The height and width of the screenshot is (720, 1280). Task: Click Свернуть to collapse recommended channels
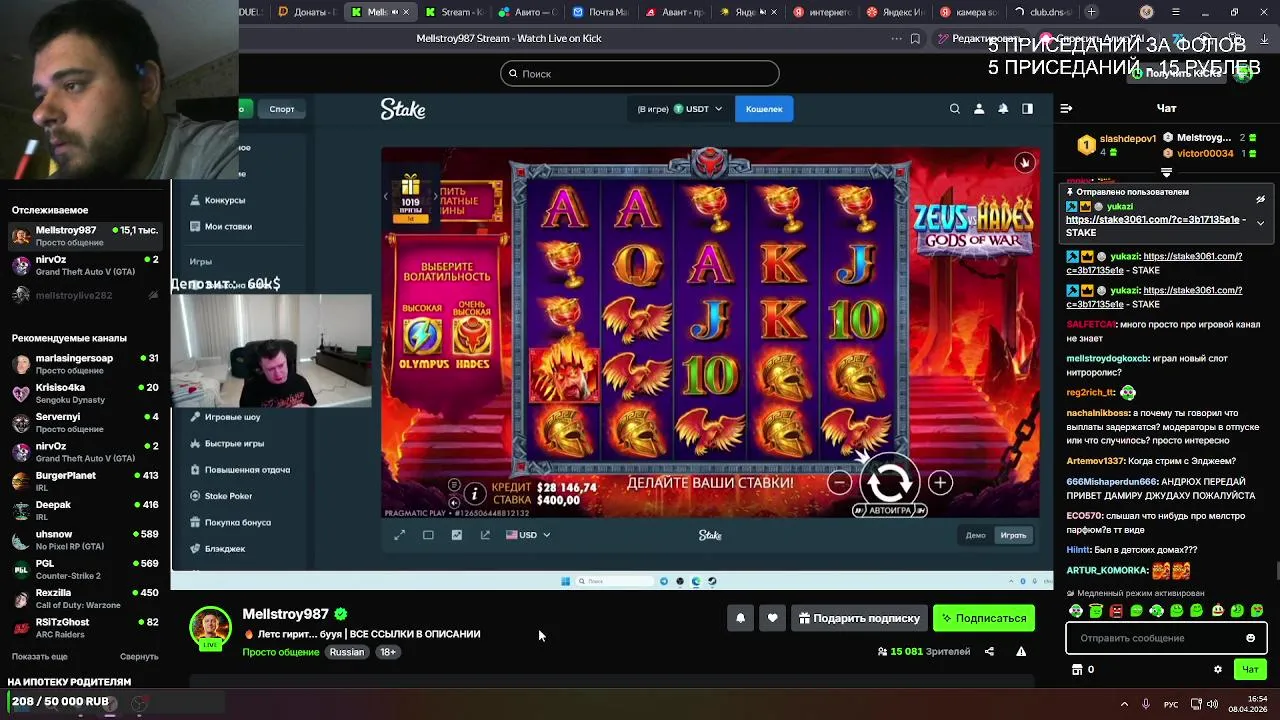[139, 657]
